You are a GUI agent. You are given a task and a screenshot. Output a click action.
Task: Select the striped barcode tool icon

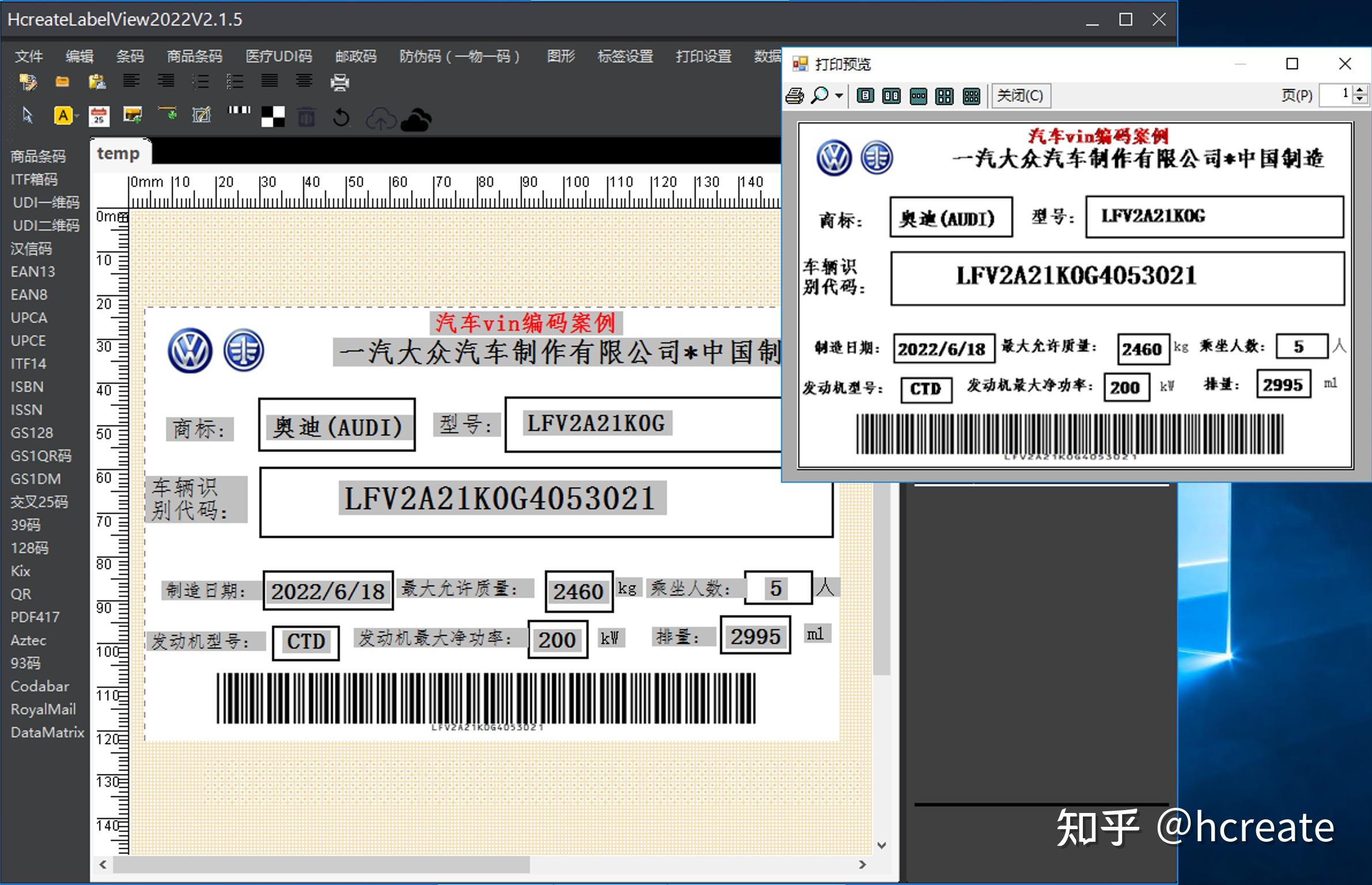pyautogui.click(x=240, y=110)
